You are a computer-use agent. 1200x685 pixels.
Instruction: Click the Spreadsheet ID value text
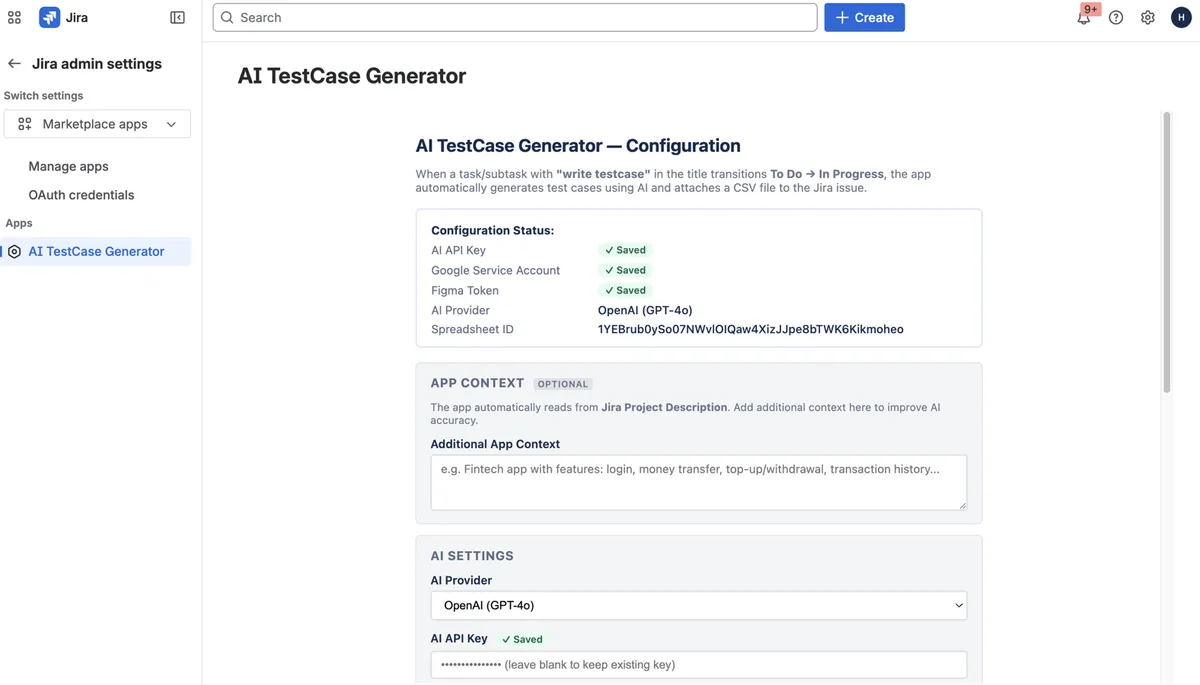pyautogui.click(x=750, y=329)
